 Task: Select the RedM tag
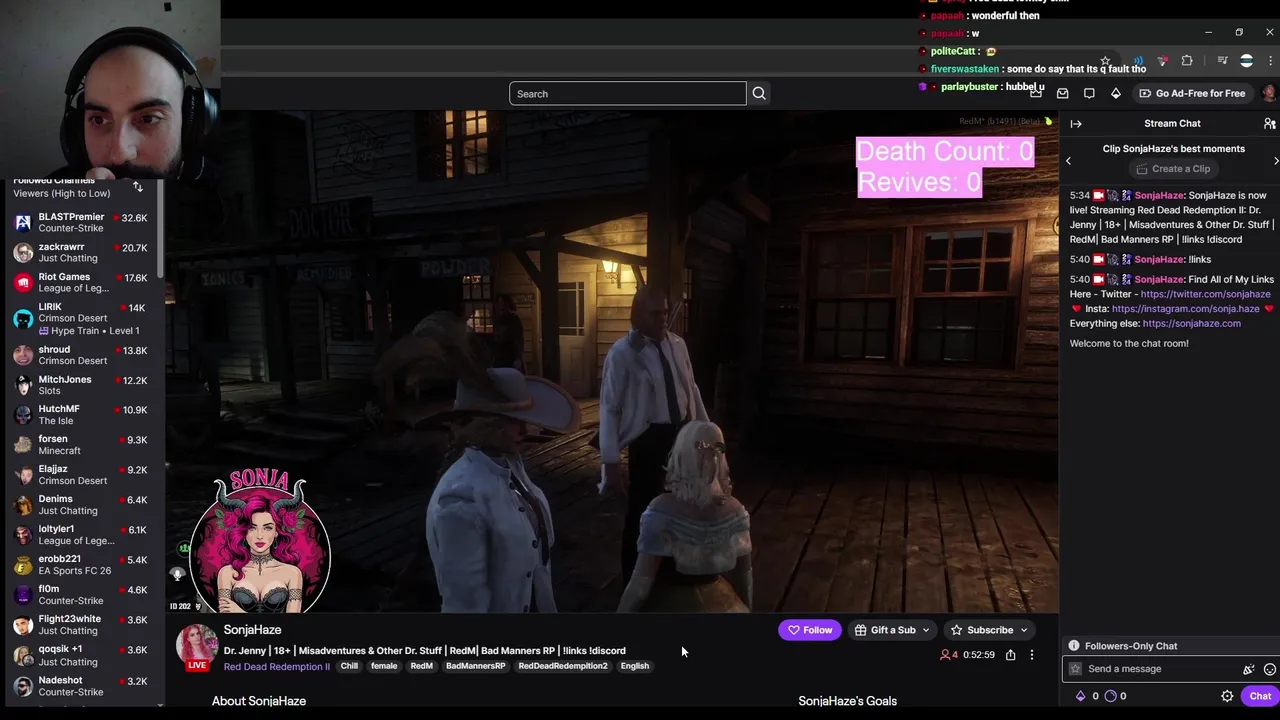422,666
